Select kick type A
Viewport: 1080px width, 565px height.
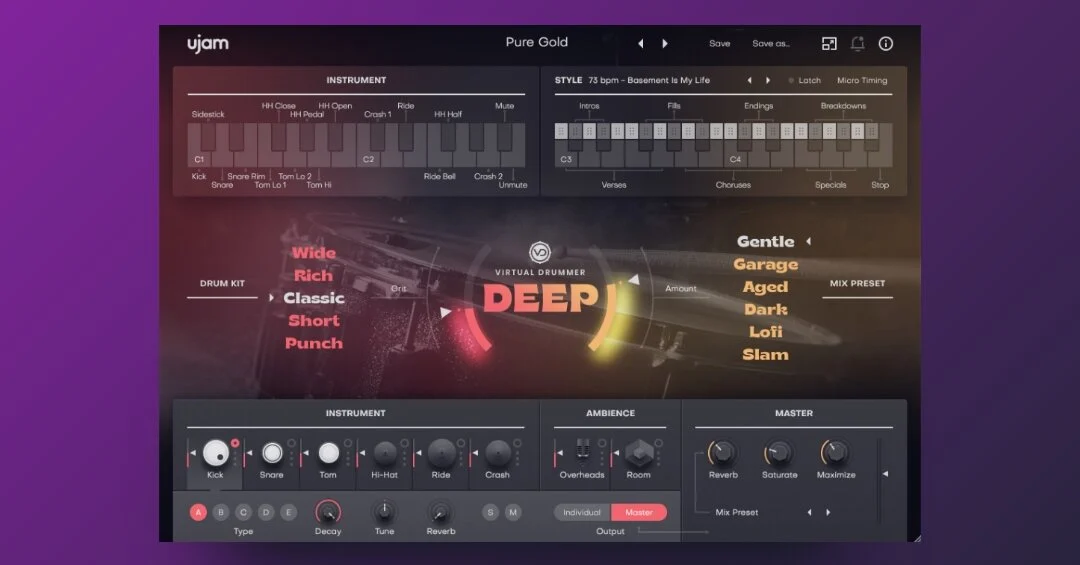pos(198,512)
